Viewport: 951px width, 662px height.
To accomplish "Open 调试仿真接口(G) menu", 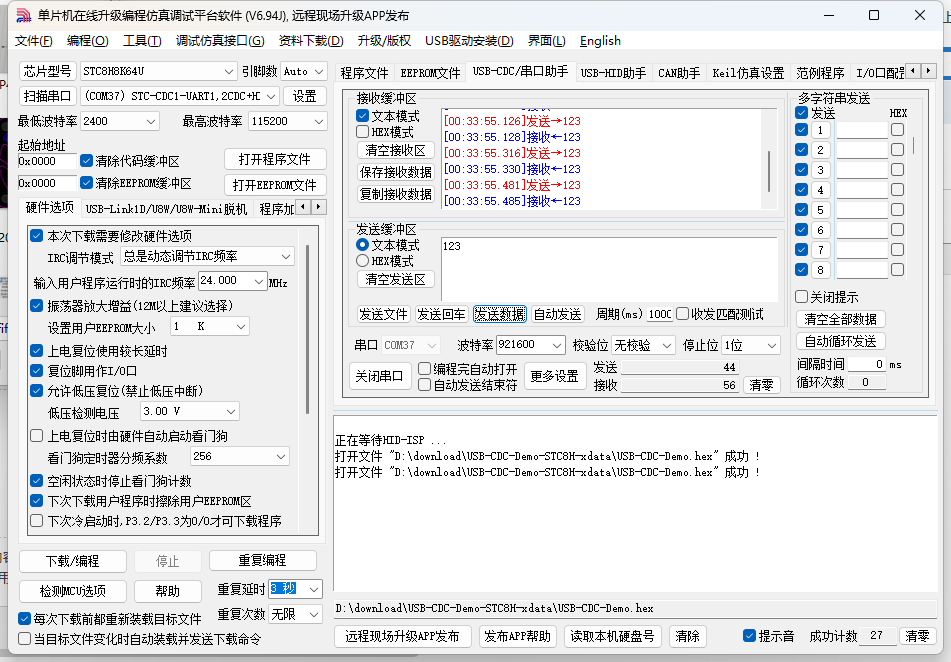I will click(220, 41).
